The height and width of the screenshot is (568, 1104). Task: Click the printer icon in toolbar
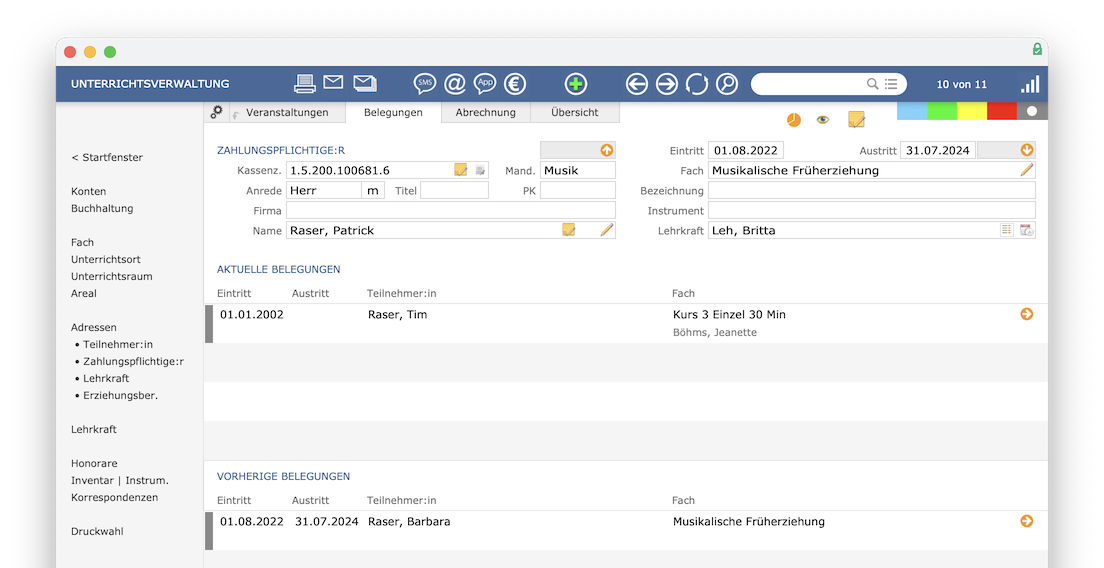(305, 84)
